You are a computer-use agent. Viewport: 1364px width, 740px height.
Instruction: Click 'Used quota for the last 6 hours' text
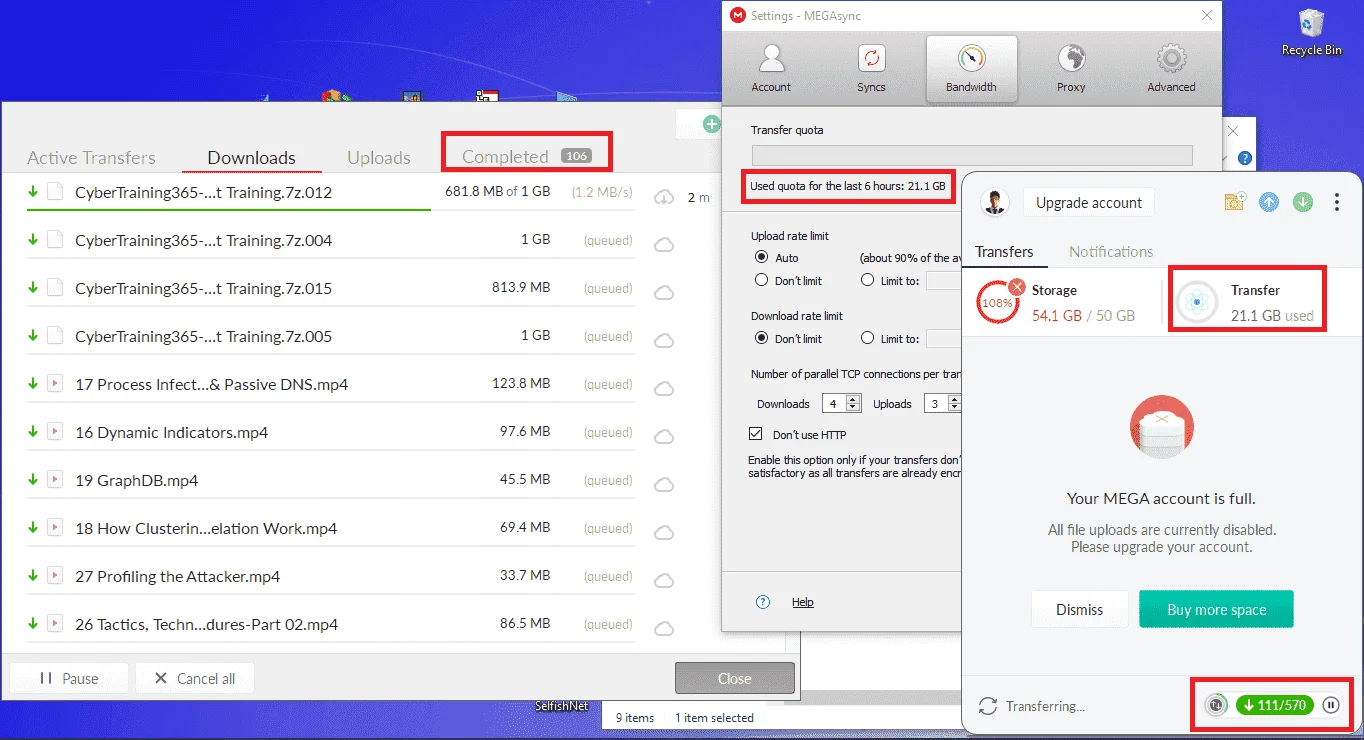[847, 186]
